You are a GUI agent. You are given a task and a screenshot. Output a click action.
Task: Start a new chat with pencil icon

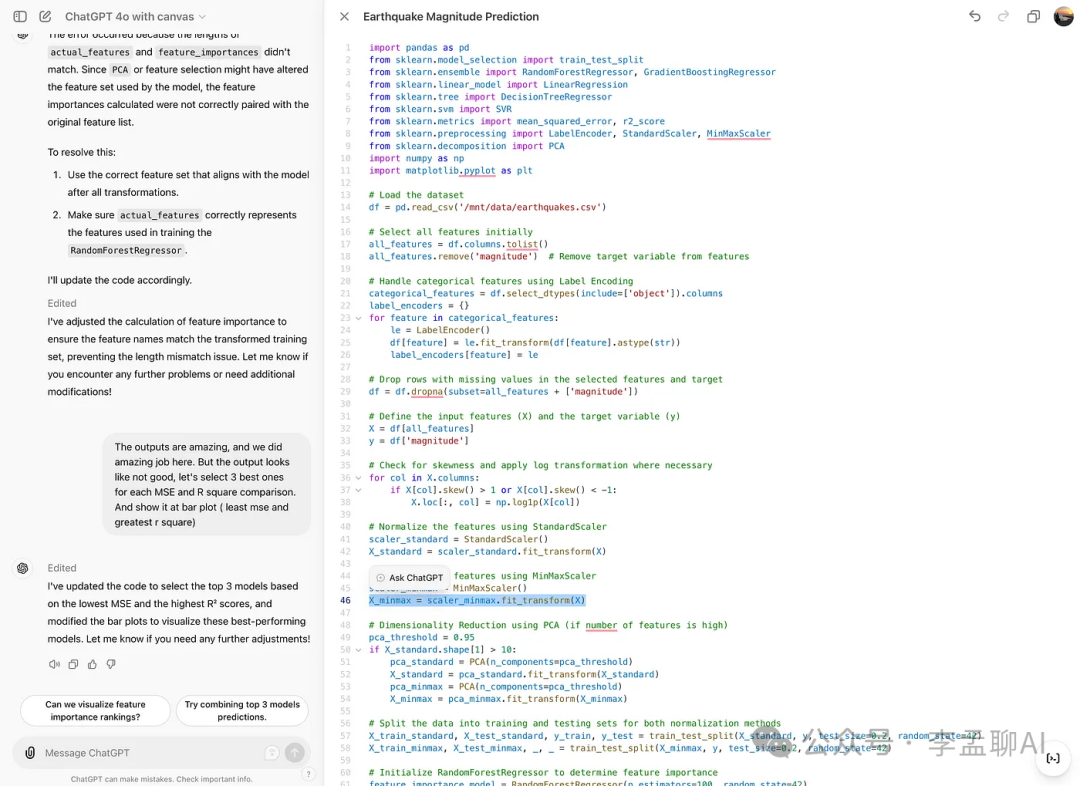(x=45, y=16)
